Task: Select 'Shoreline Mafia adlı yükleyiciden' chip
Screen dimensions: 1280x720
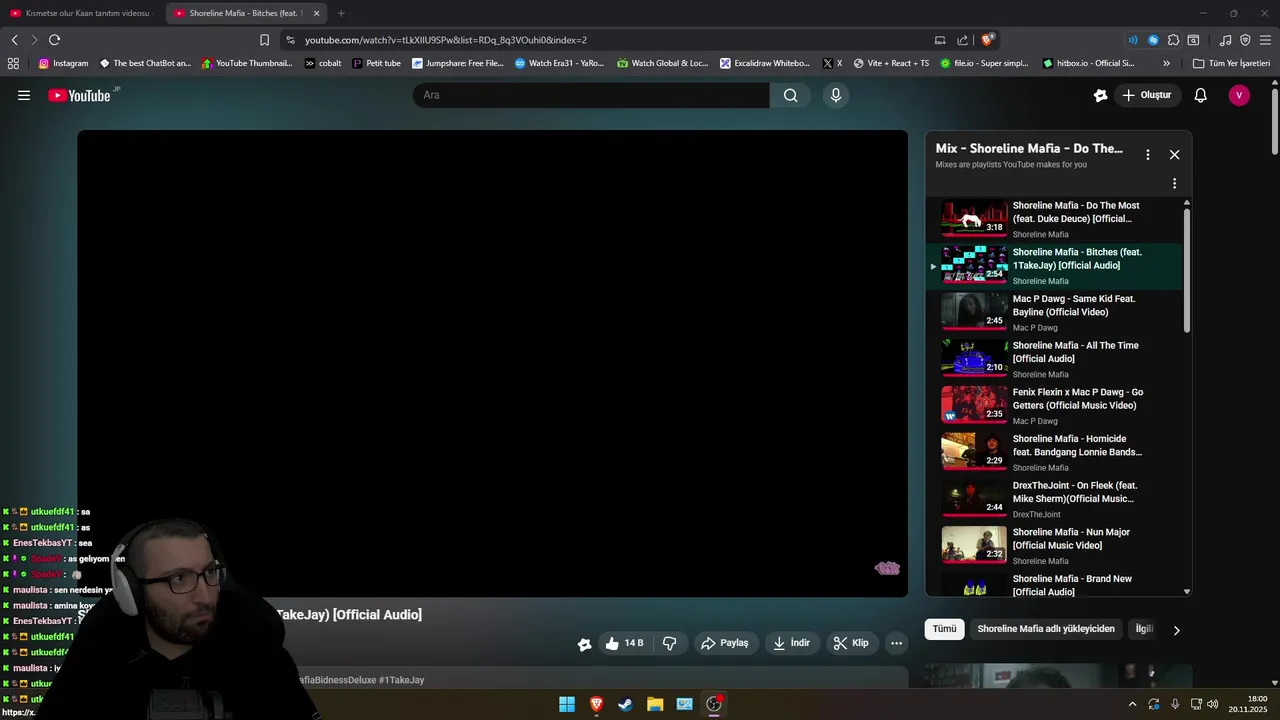Action: [x=1046, y=629]
